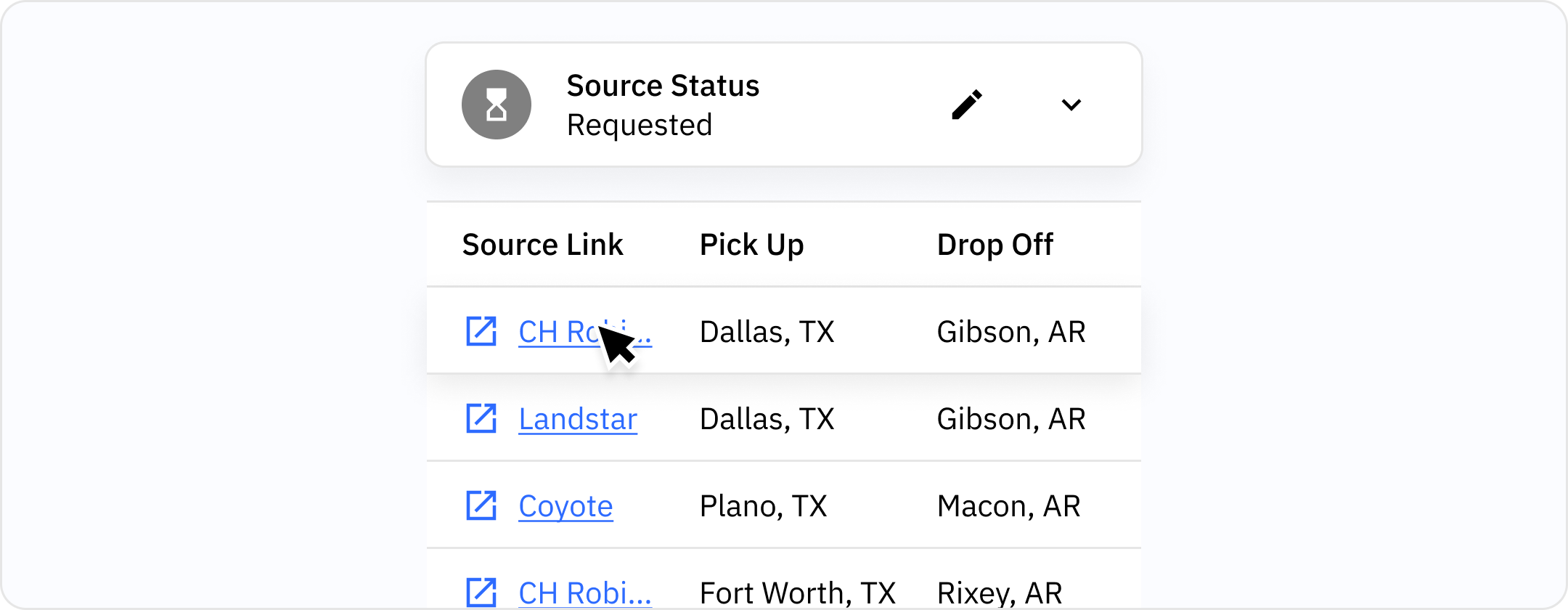The height and width of the screenshot is (610, 1568).
Task: Click the pencil edit icon
Action: (967, 105)
